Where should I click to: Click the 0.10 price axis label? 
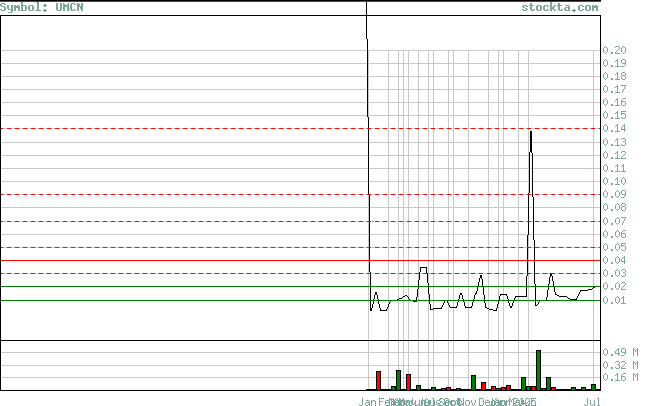click(614, 181)
